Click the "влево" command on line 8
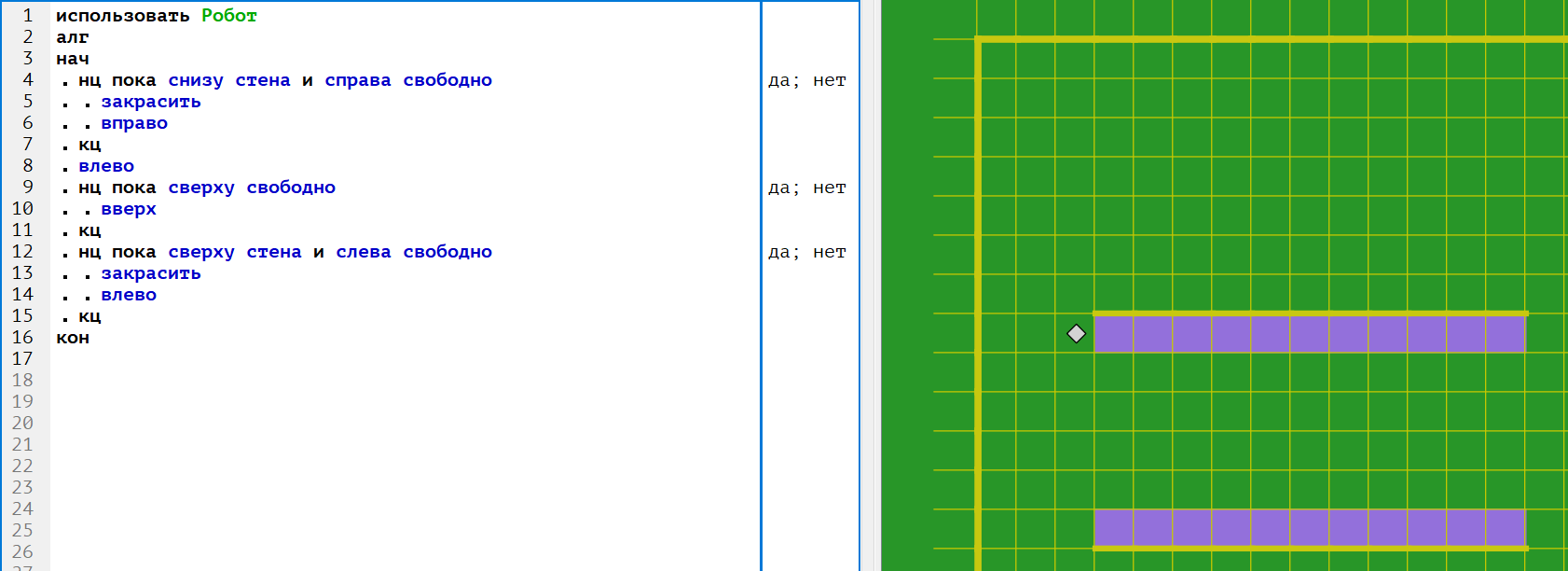This screenshot has height=571, width=1568. click(x=106, y=166)
